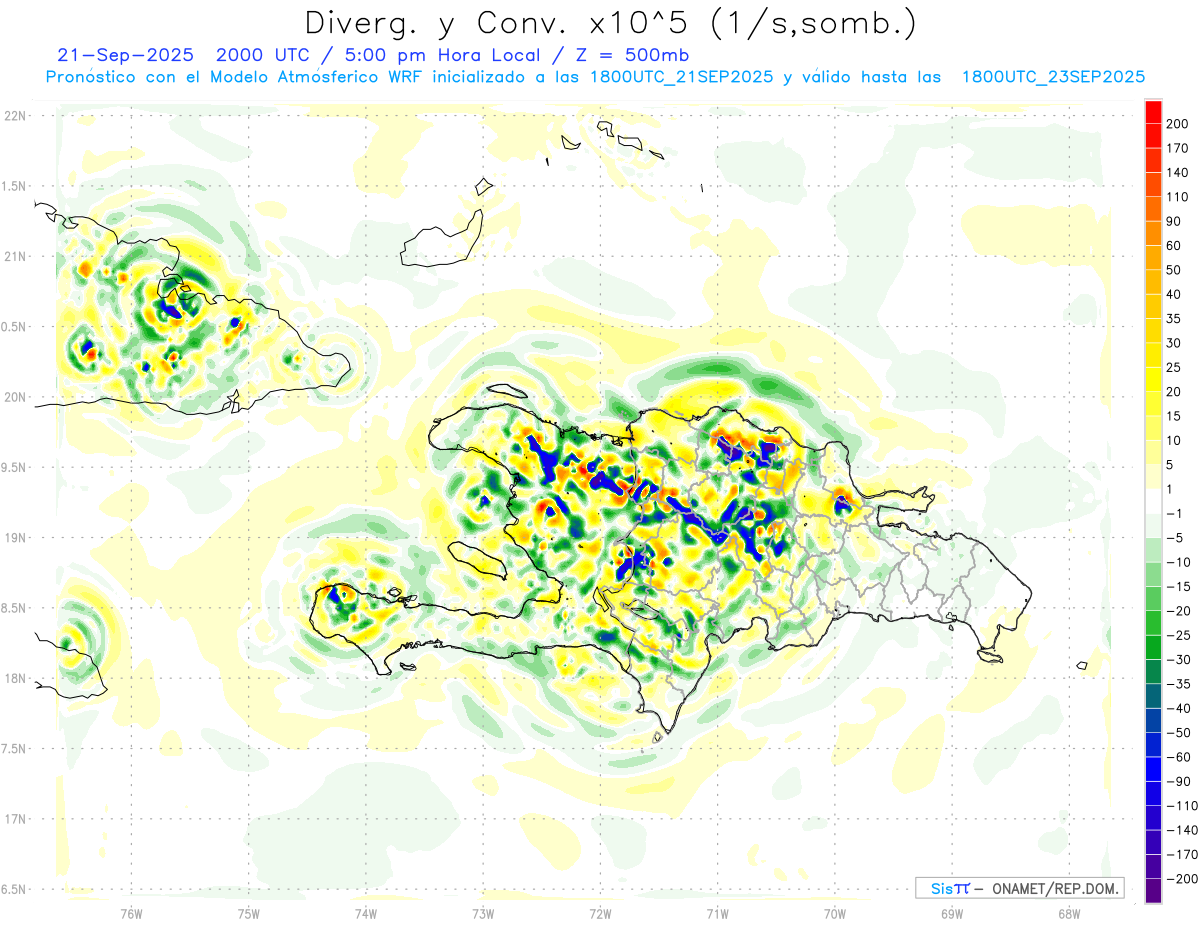Click the '-35' color bar value
Image resolution: width=1200 pixels, height=927 pixels.
[1178, 684]
